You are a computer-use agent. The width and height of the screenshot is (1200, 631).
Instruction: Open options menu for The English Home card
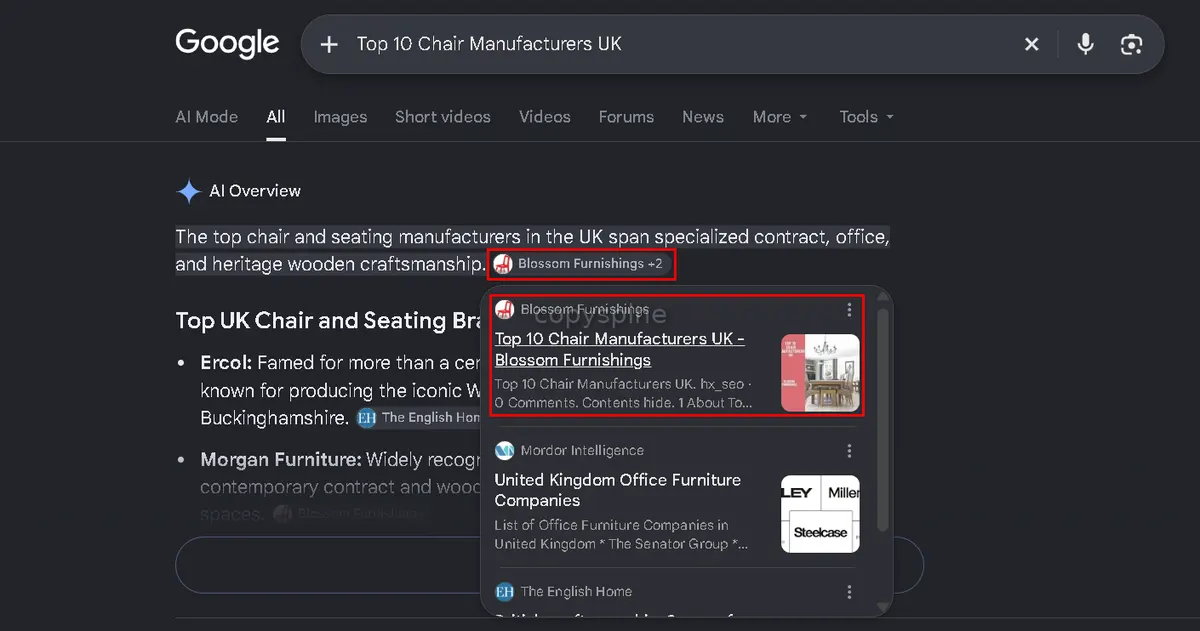(849, 591)
